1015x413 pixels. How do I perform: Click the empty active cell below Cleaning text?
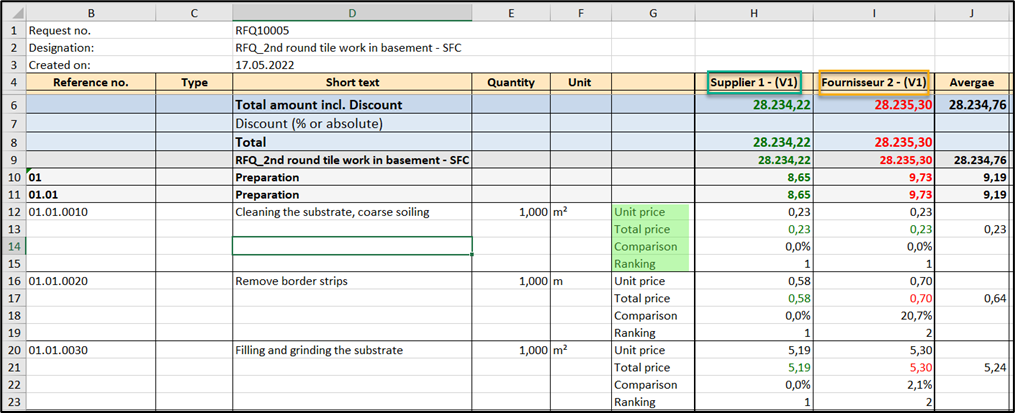point(352,246)
